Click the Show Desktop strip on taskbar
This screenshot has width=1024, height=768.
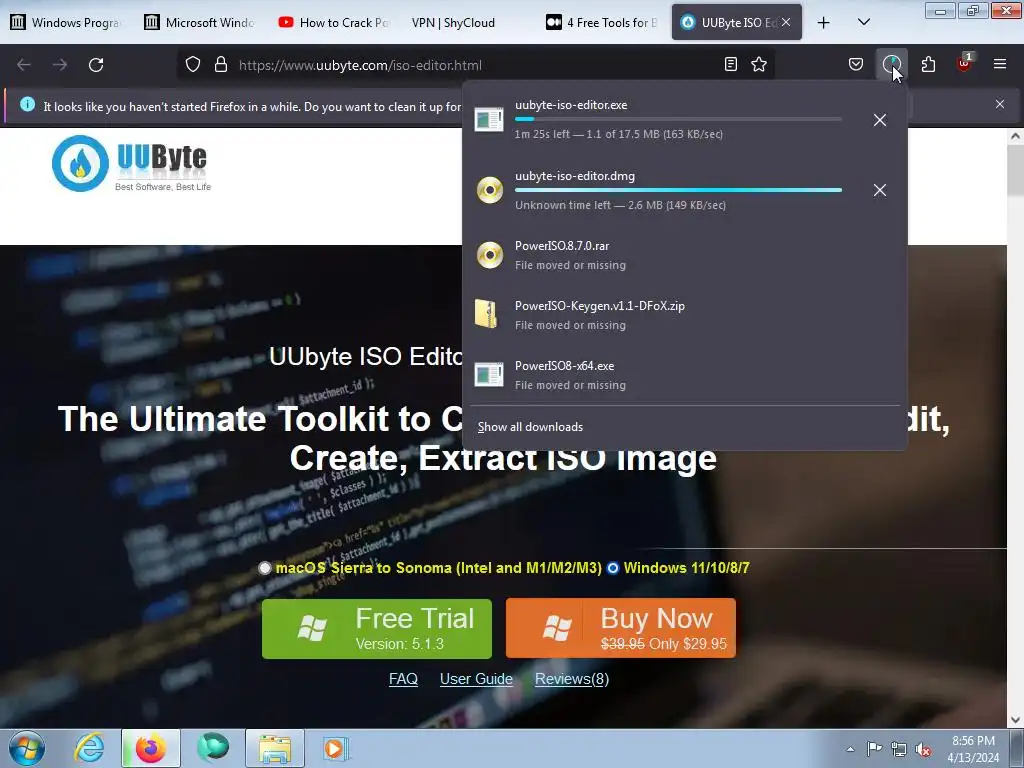pos(1017,748)
